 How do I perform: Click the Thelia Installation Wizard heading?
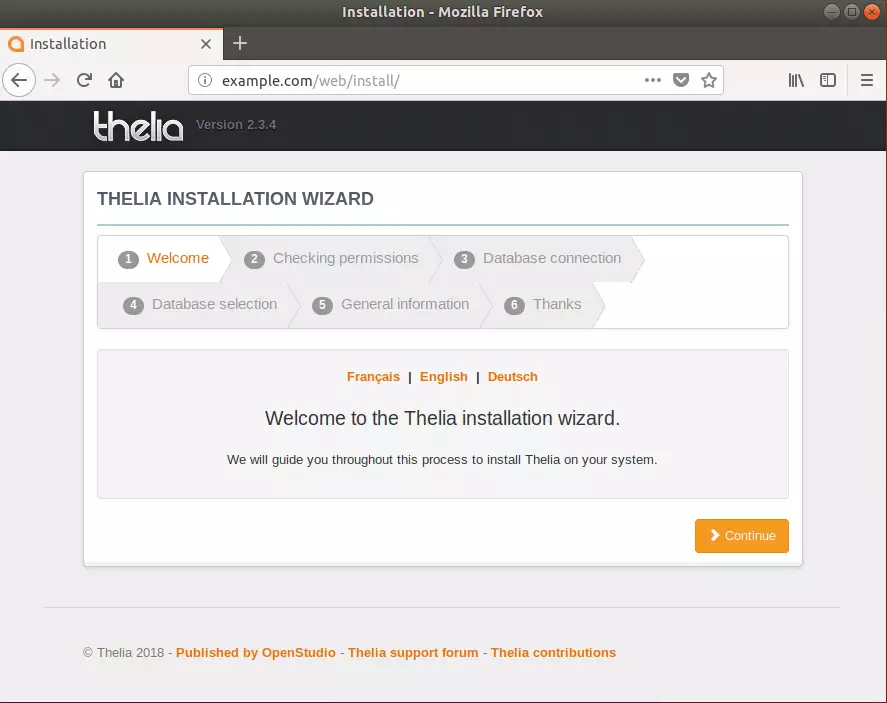tap(235, 199)
